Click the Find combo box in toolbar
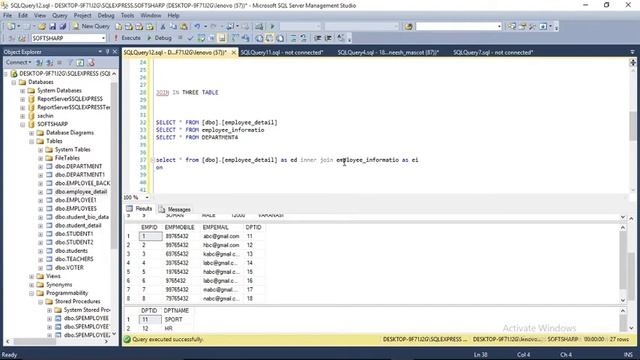The image size is (640, 360). 458,27
